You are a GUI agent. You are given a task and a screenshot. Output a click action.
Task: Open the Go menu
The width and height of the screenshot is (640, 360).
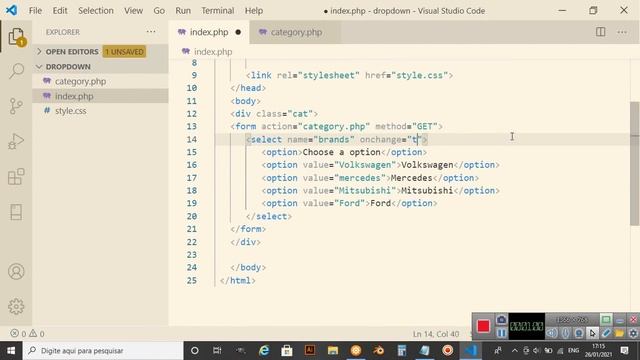click(159, 11)
